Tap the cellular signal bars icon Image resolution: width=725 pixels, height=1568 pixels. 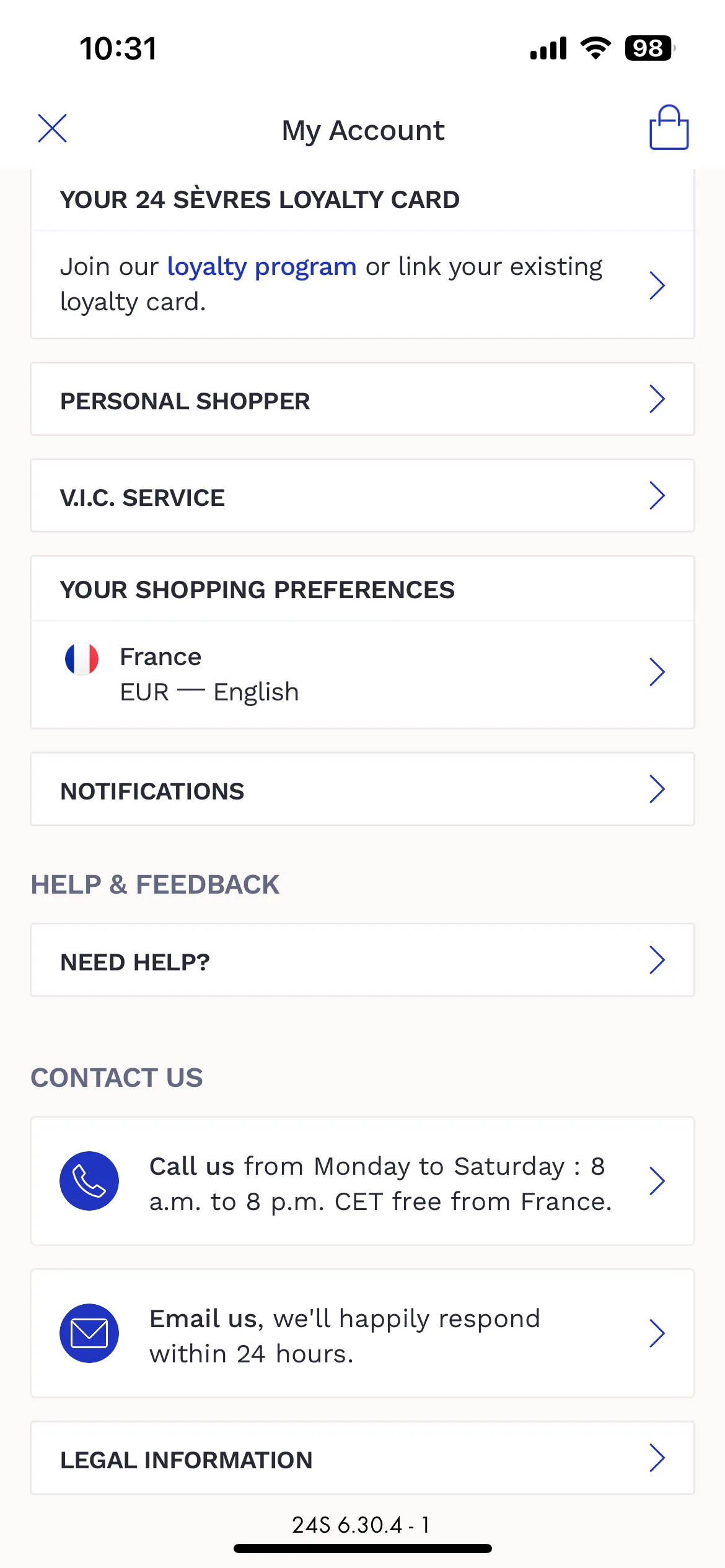tap(548, 48)
